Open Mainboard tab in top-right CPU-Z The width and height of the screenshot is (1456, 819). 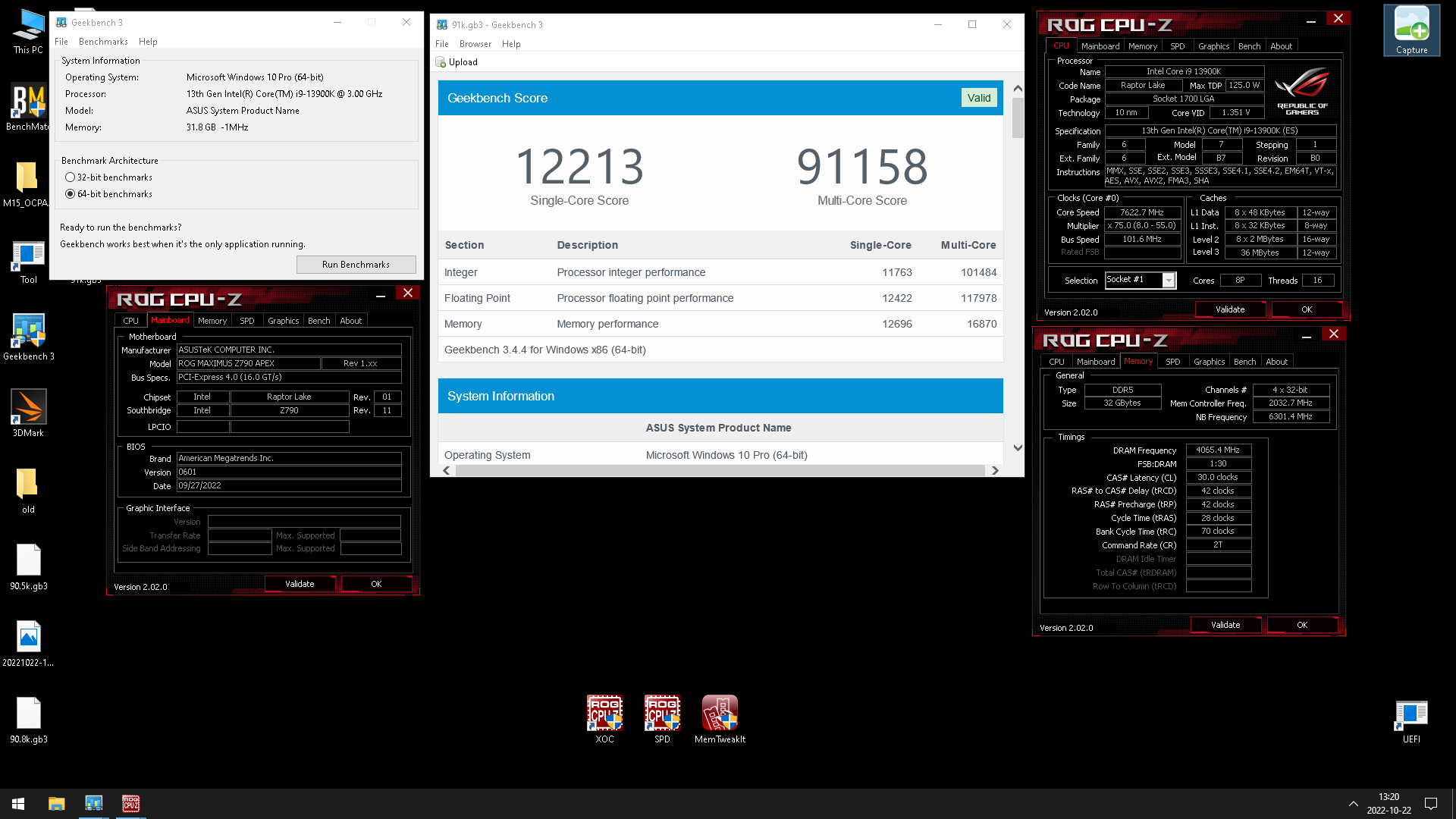pyautogui.click(x=1100, y=46)
